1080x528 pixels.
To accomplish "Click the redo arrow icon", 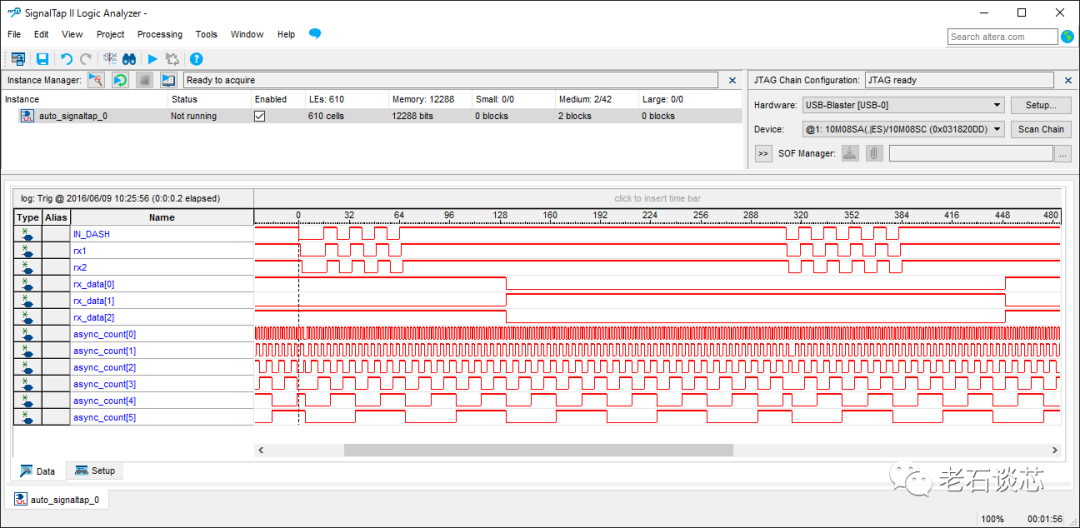I will tap(86, 59).
